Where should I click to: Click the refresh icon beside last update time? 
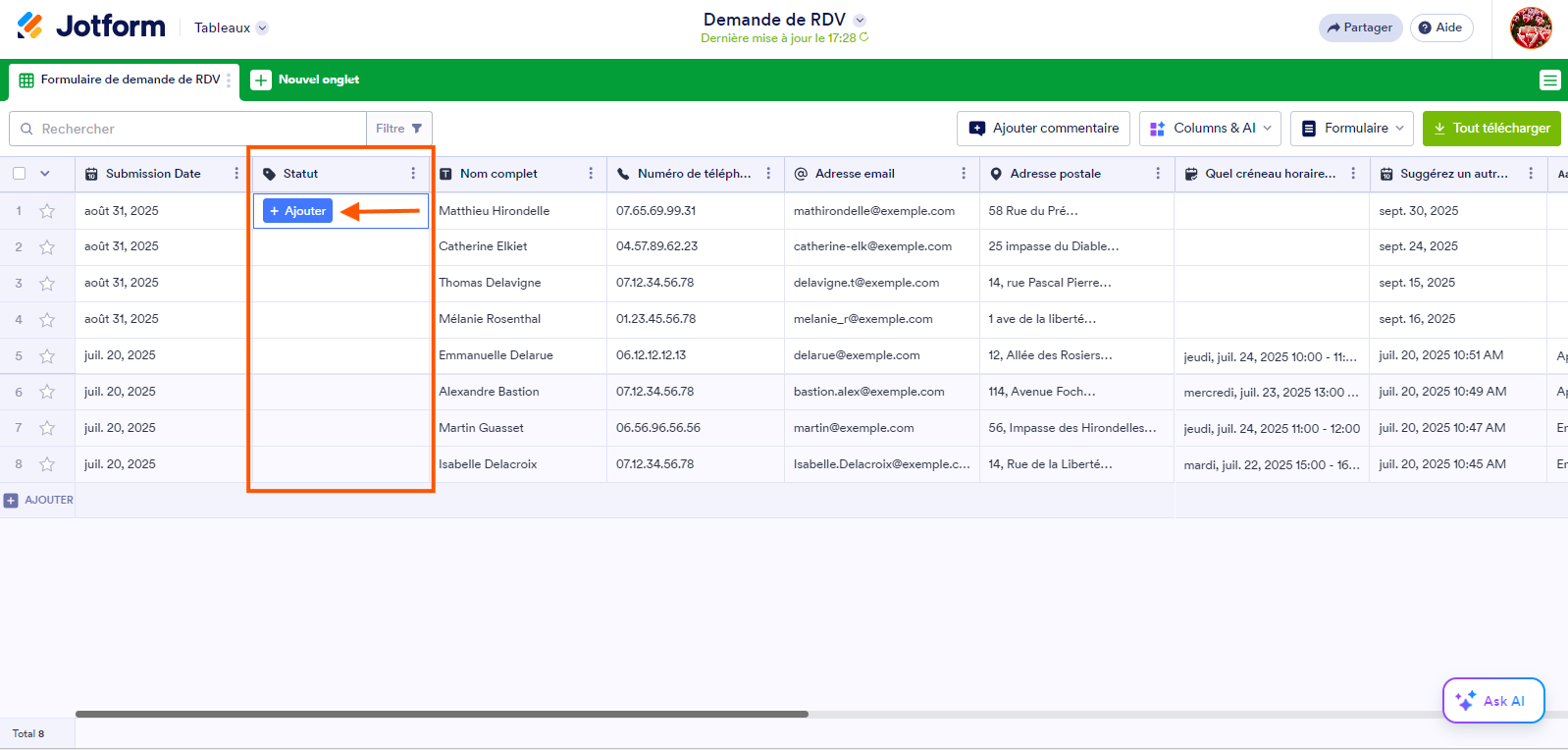coord(863,38)
